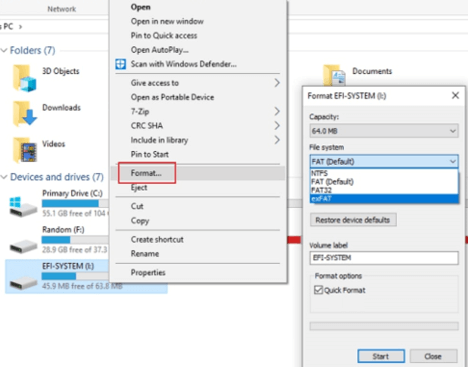Open Properties from the context menu

point(148,273)
